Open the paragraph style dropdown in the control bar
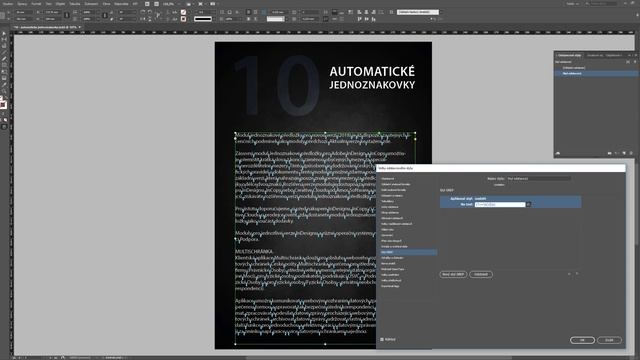Viewport: 640px width, 360px height. [x=418, y=12]
